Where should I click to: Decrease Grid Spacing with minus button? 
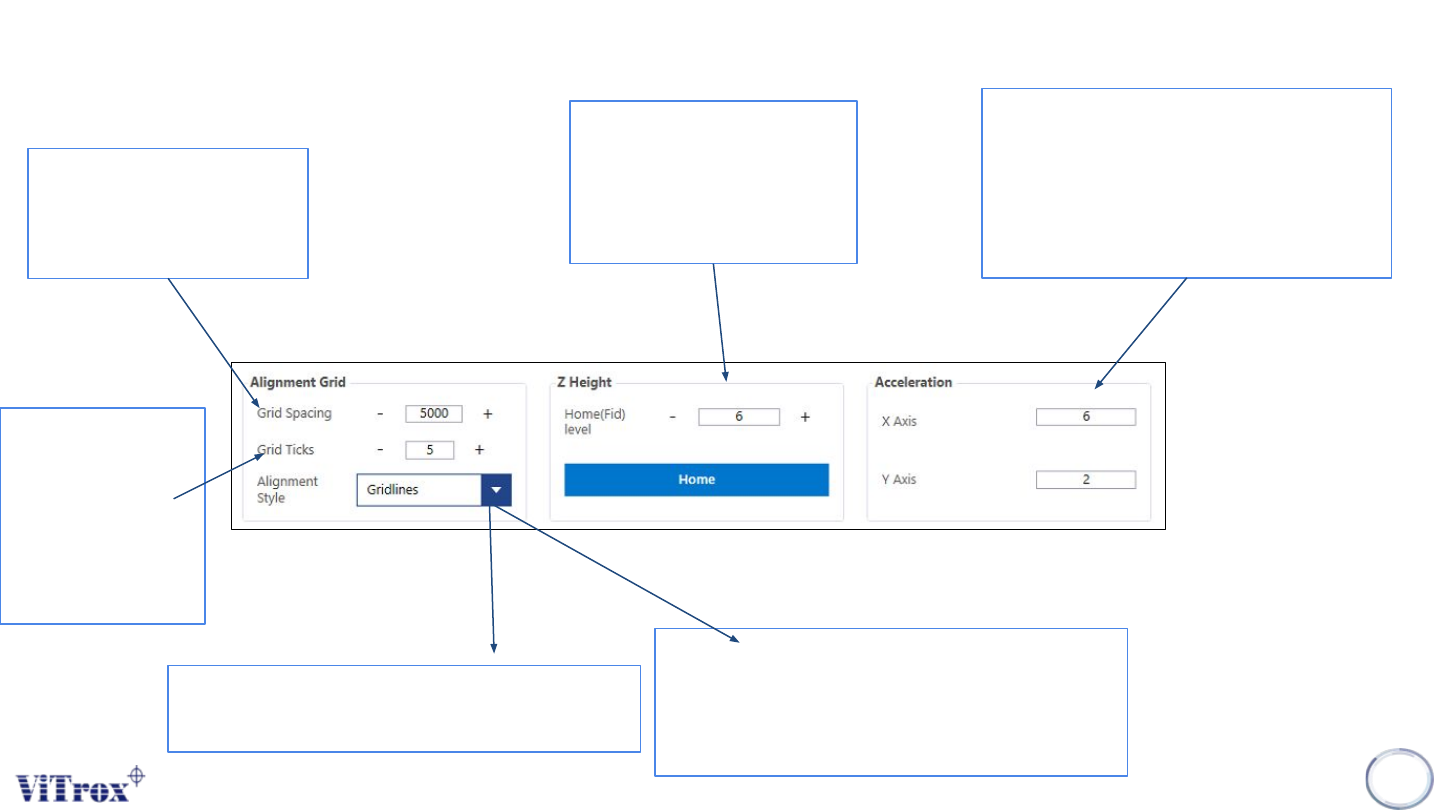[x=380, y=414]
